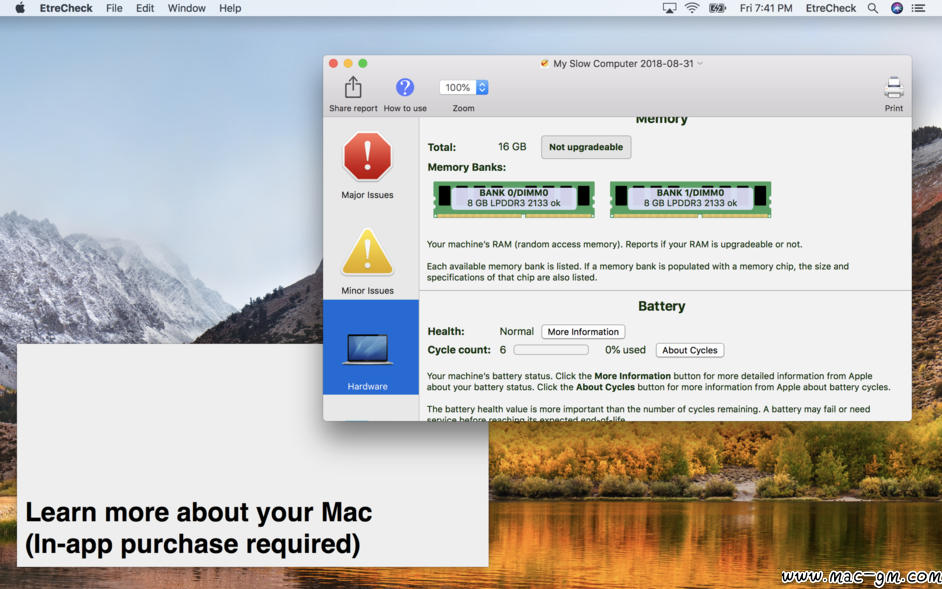This screenshot has width=942, height=589.
Task: Click the Not upgradeable button
Action: point(586,147)
